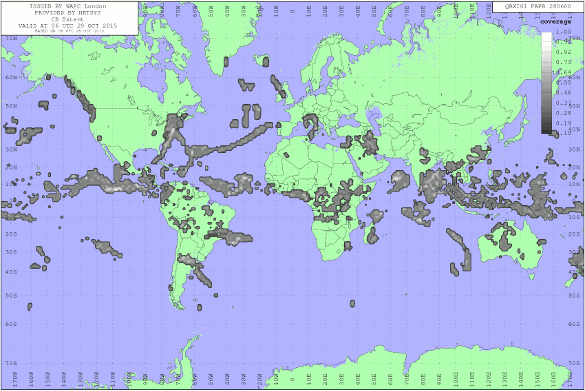
Task: Click the 0.73 legend value
Action: click(563, 62)
